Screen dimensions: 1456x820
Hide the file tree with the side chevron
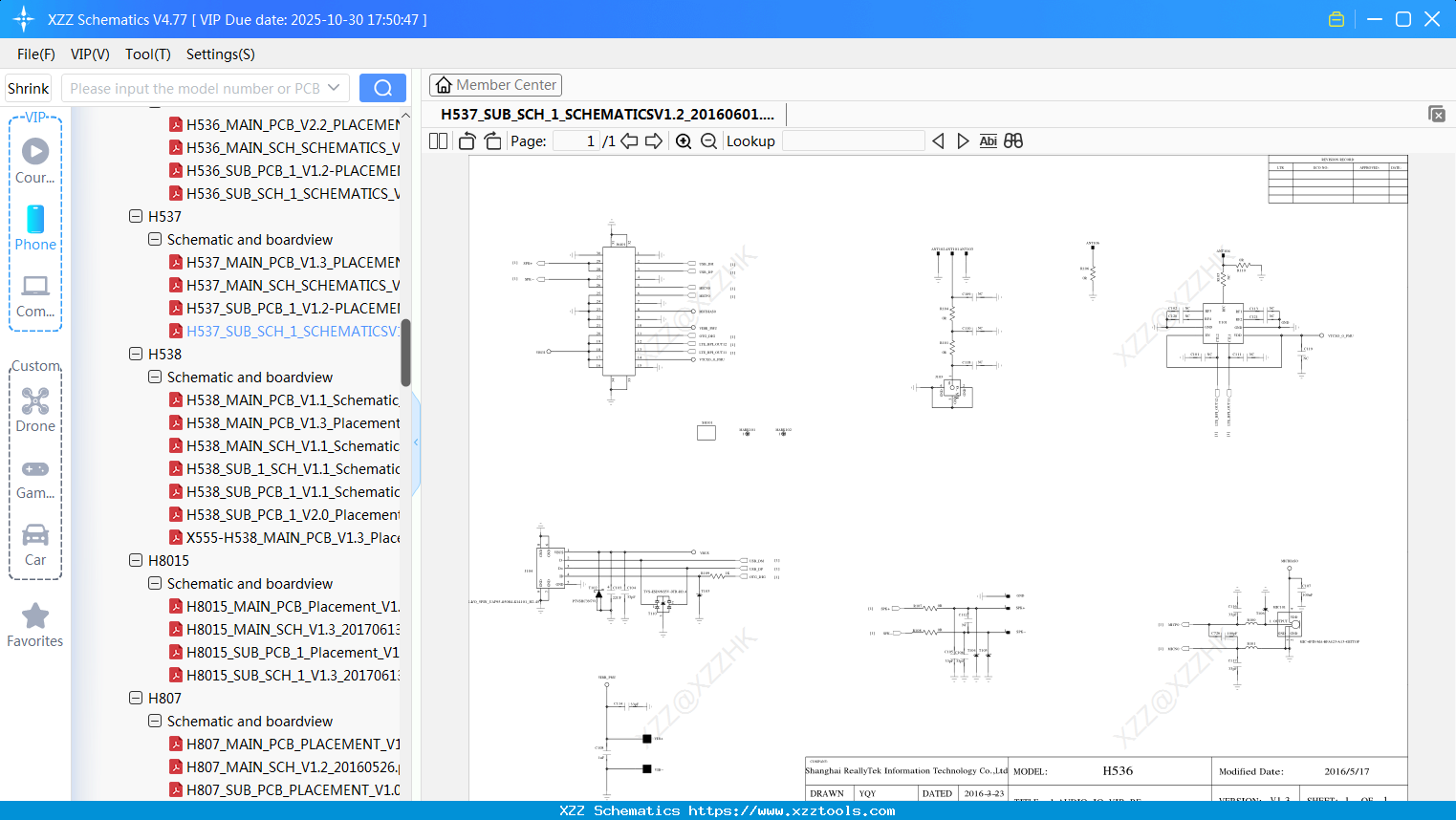point(416,442)
